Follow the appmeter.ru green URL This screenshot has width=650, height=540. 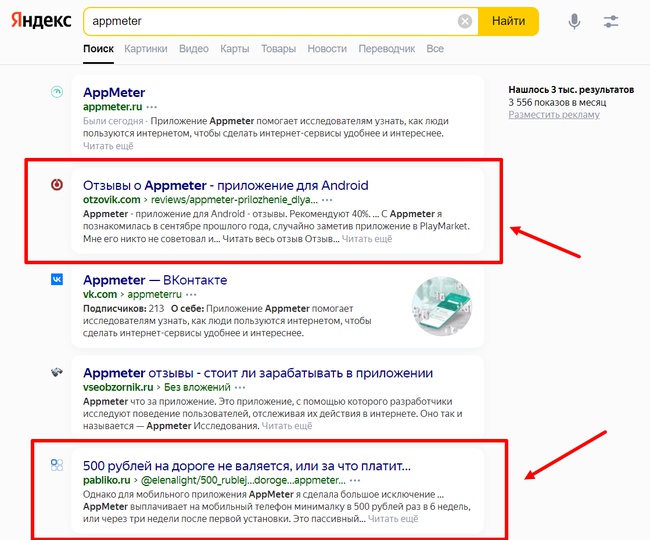click(x=112, y=107)
